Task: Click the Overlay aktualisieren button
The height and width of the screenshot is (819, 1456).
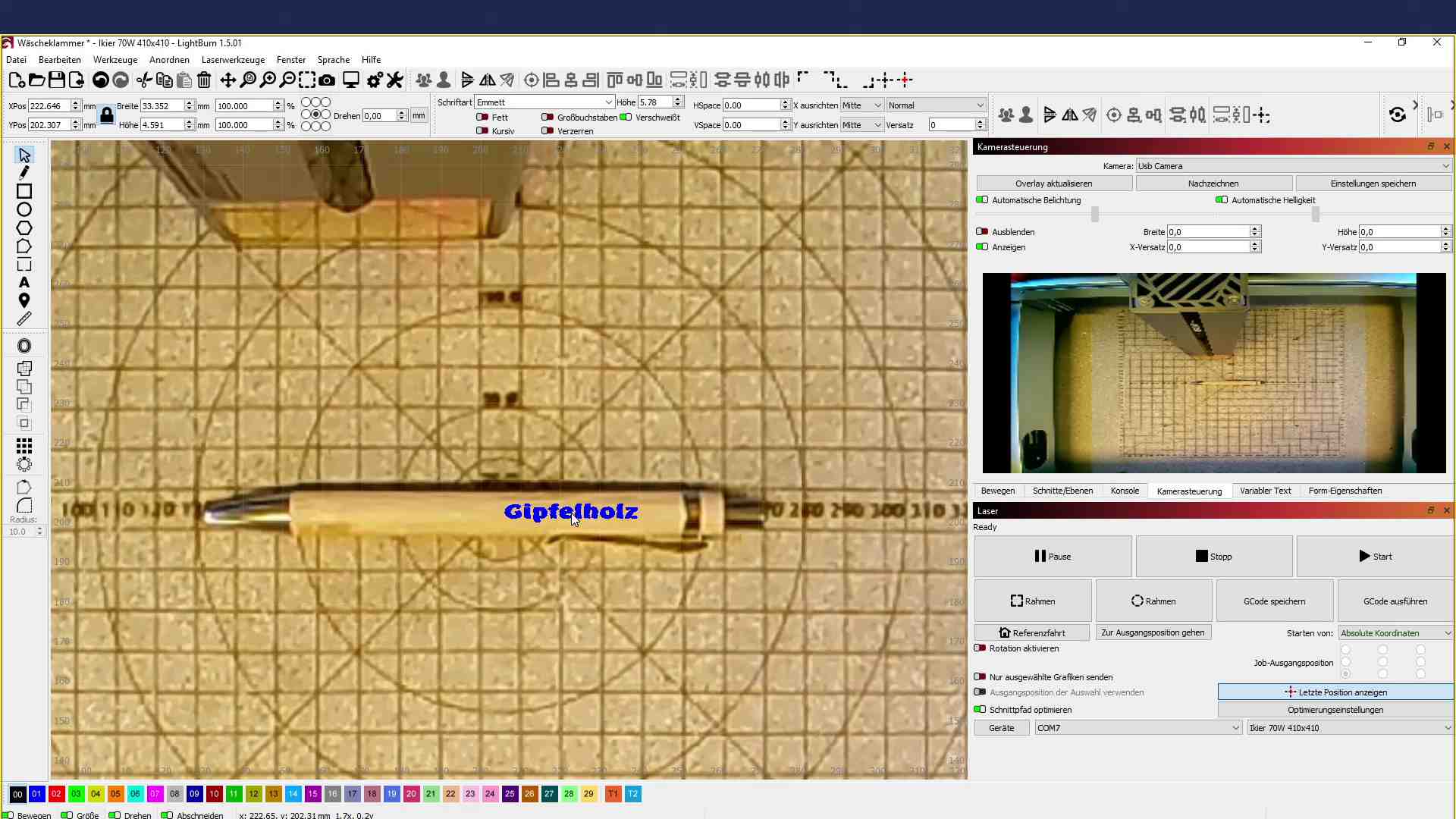Action: [x=1053, y=184]
